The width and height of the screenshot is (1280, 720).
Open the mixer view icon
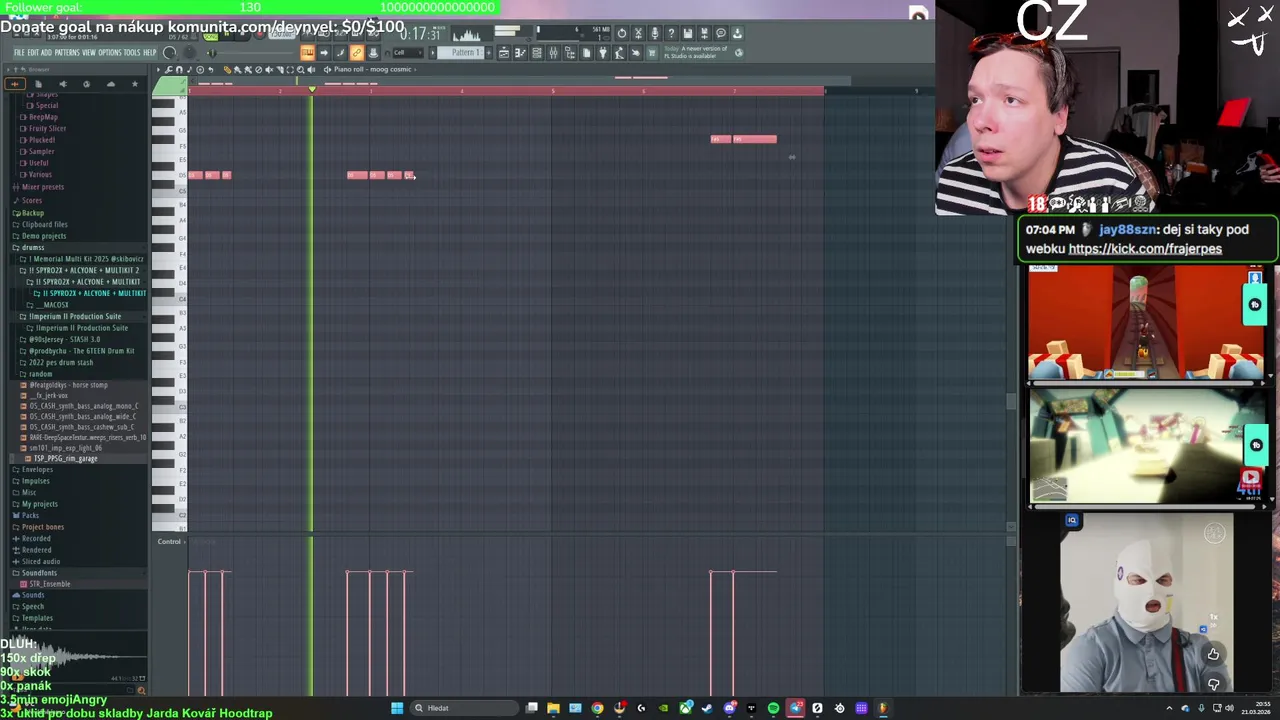(x=553, y=53)
